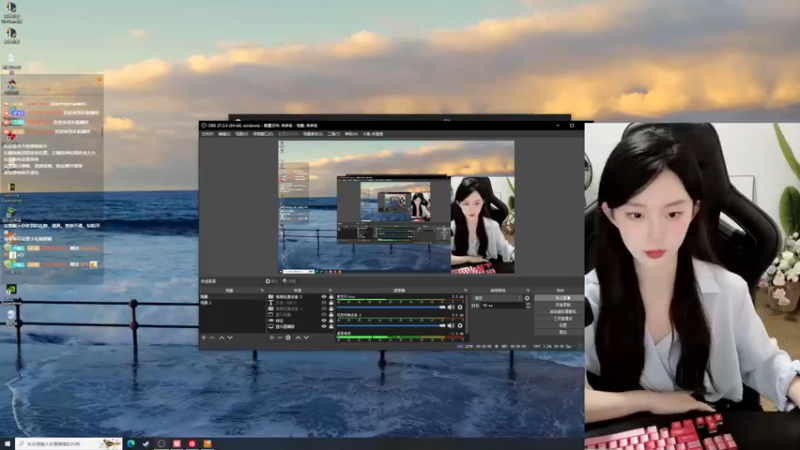
Task: Adjust the transition duration stepper arrows
Action: 528,305
